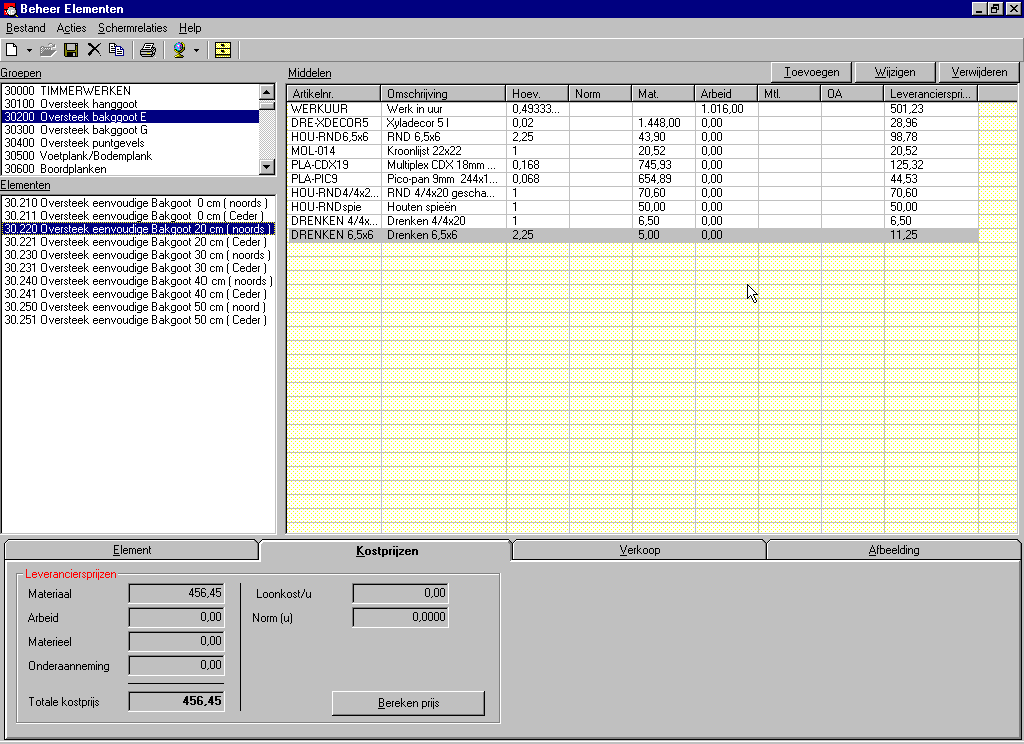Select group 30300 Oversteek bakggoot G

point(131,130)
